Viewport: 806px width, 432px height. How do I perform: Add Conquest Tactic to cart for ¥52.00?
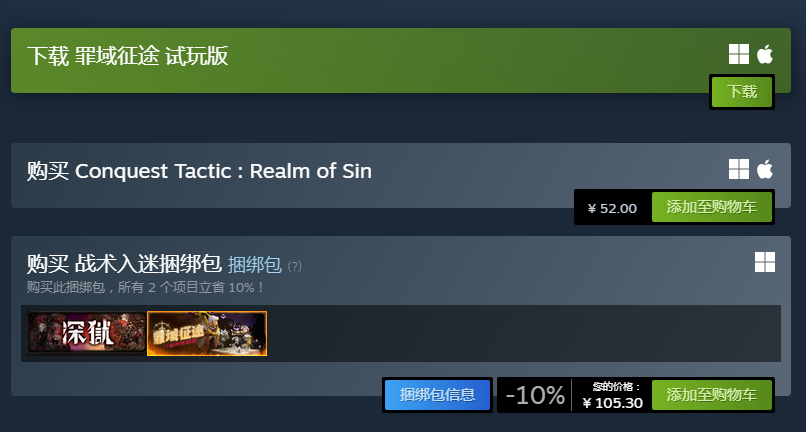tap(712, 207)
